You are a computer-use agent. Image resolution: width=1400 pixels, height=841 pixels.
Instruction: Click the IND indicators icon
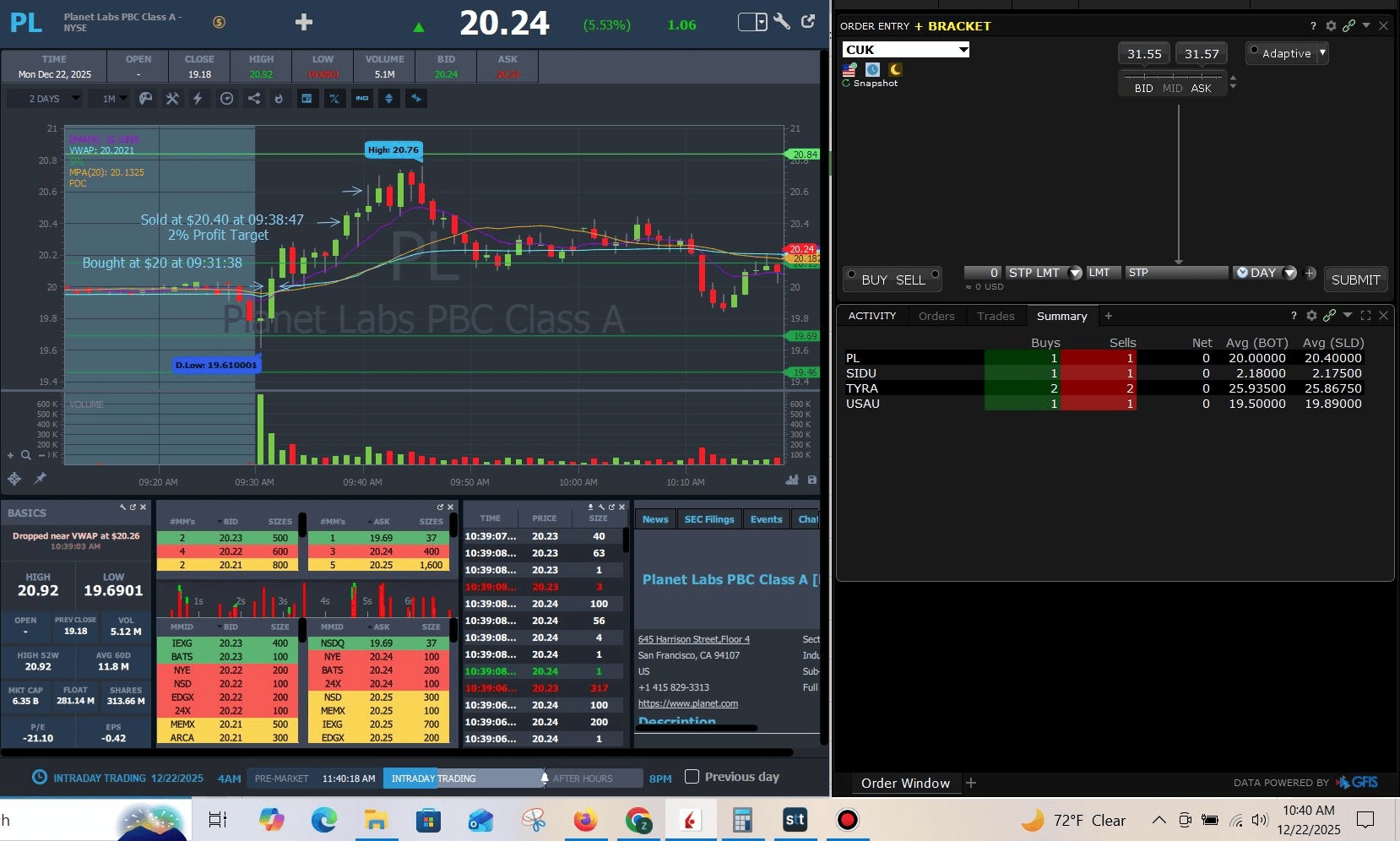tap(362, 99)
